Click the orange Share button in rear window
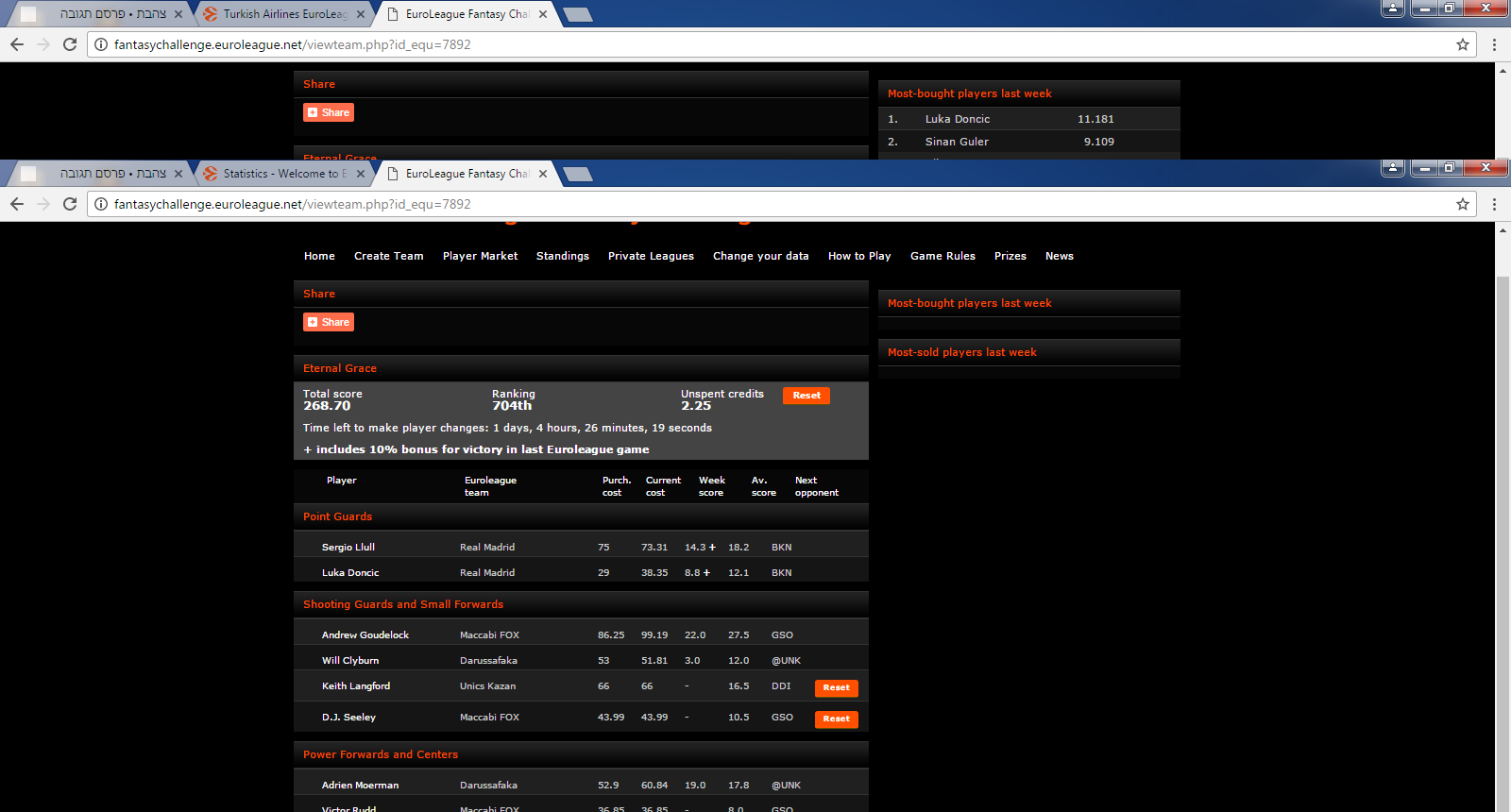Viewport: 1511px width, 812px height. [x=329, y=112]
